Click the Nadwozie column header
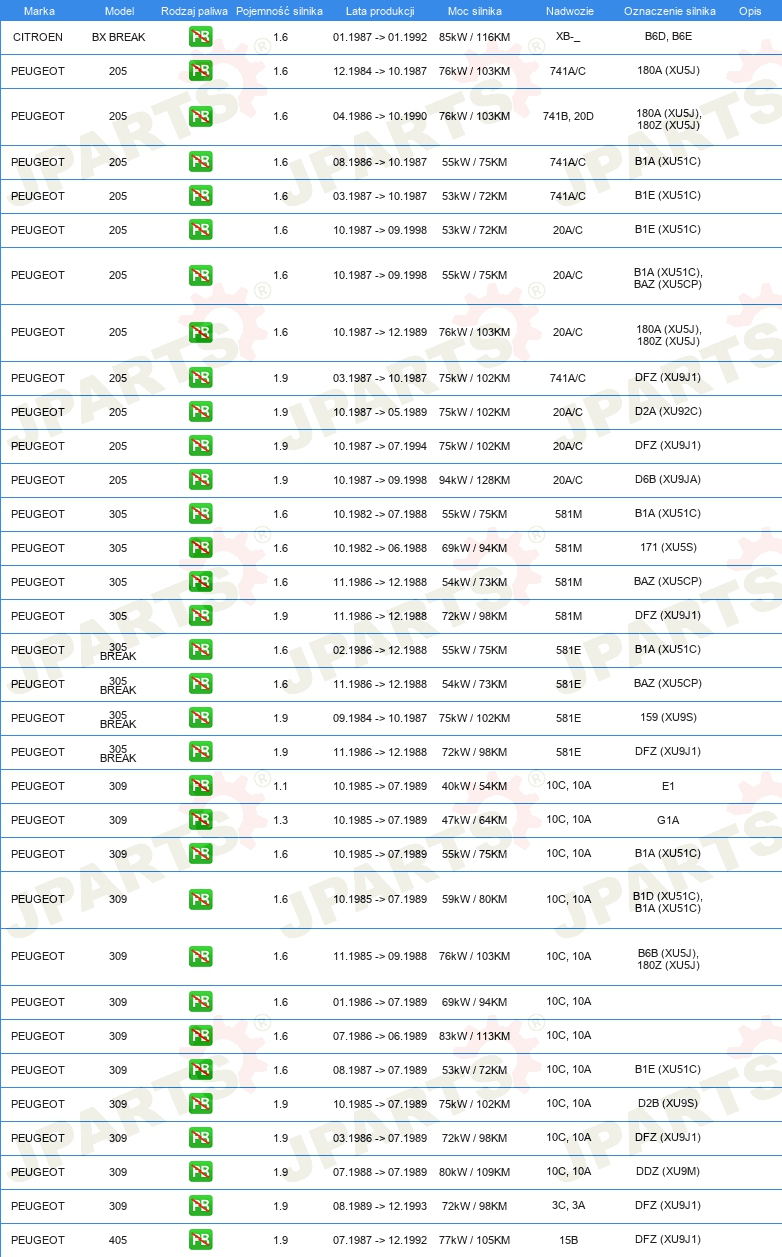 pos(569,11)
